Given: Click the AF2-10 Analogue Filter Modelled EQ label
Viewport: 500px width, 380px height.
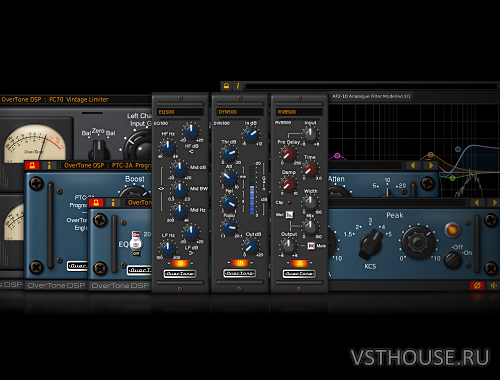Looking at the screenshot, I should [x=371, y=96].
